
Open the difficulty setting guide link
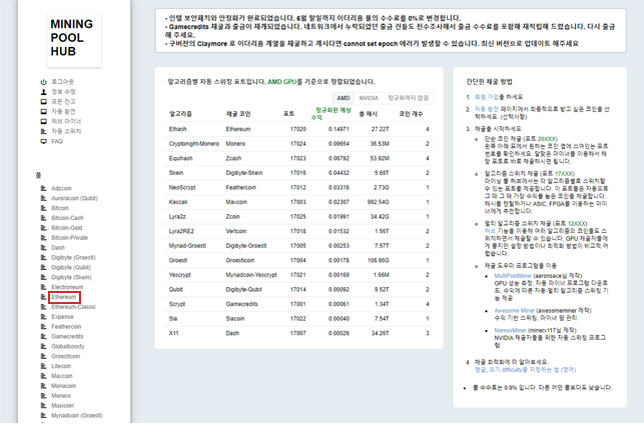[x=525, y=370]
